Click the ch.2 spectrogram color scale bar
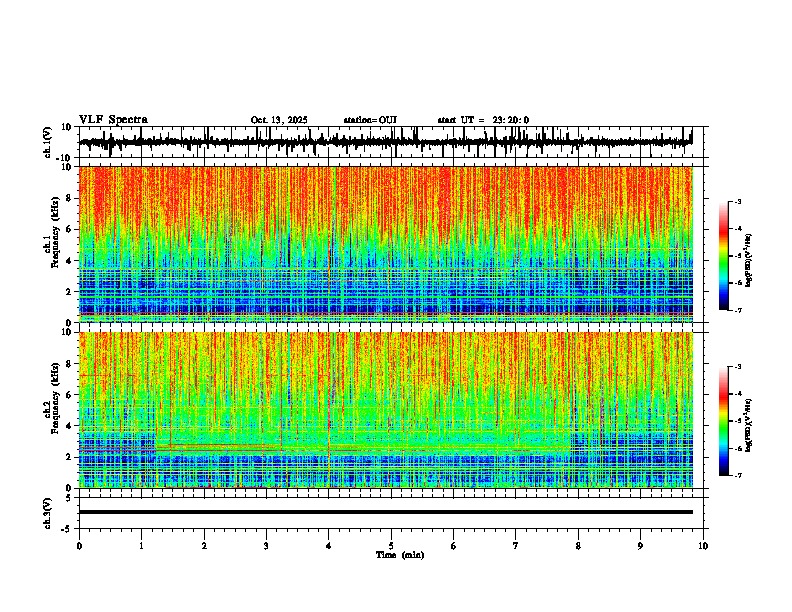The height and width of the screenshot is (612, 792). (724, 421)
